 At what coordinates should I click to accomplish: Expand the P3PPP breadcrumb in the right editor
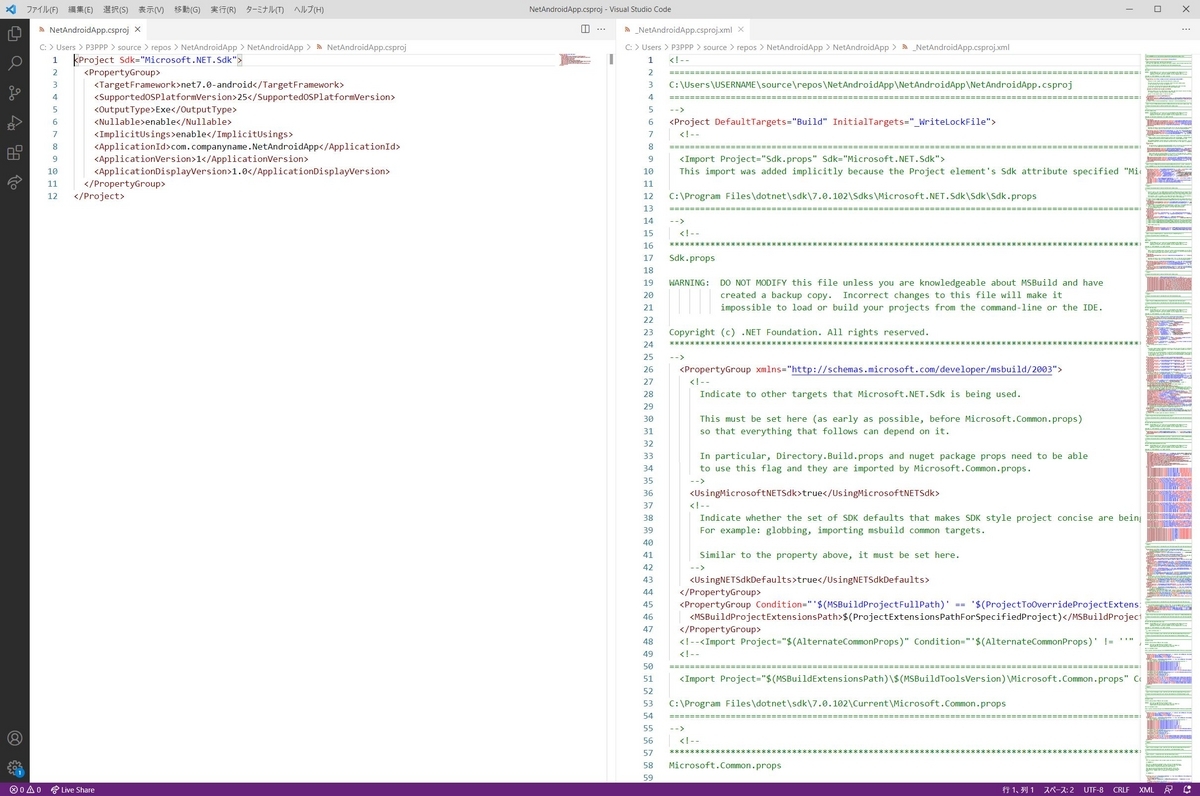tap(684, 47)
